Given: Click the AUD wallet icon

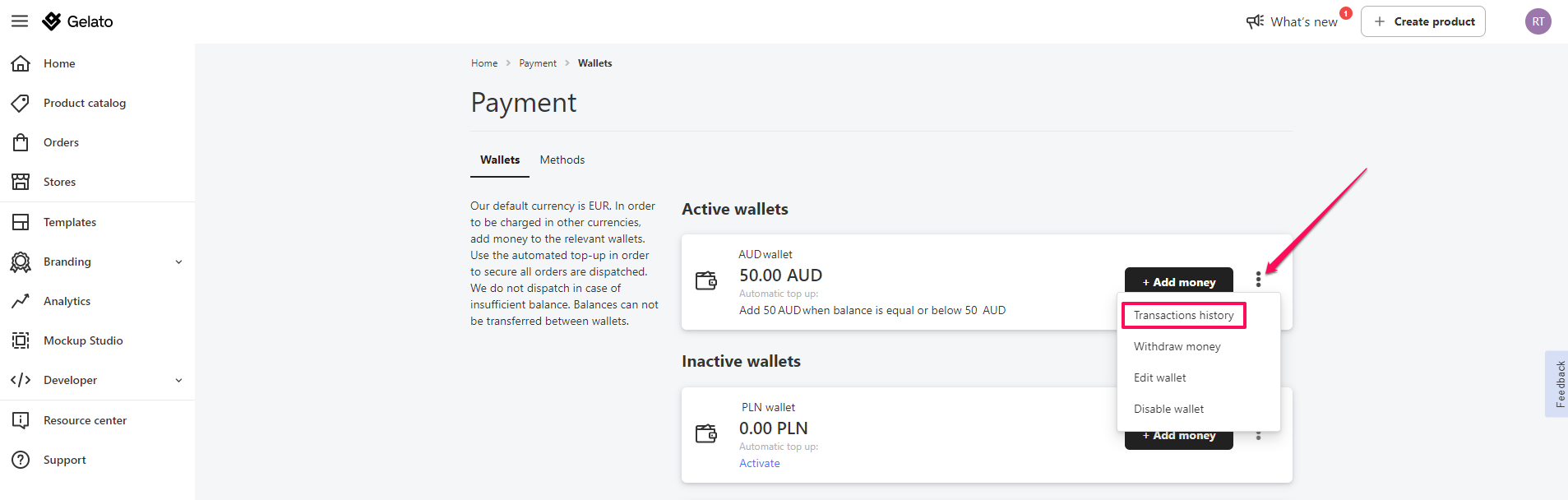Looking at the screenshot, I should point(706,280).
